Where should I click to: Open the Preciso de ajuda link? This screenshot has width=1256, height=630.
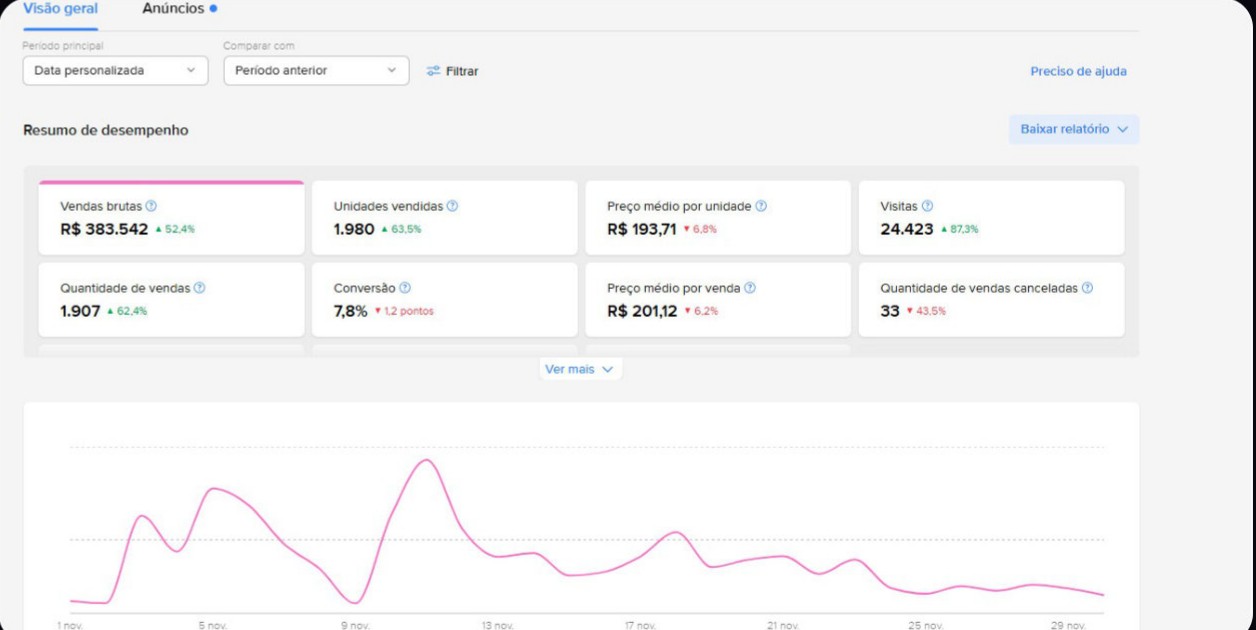[x=1078, y=71]
